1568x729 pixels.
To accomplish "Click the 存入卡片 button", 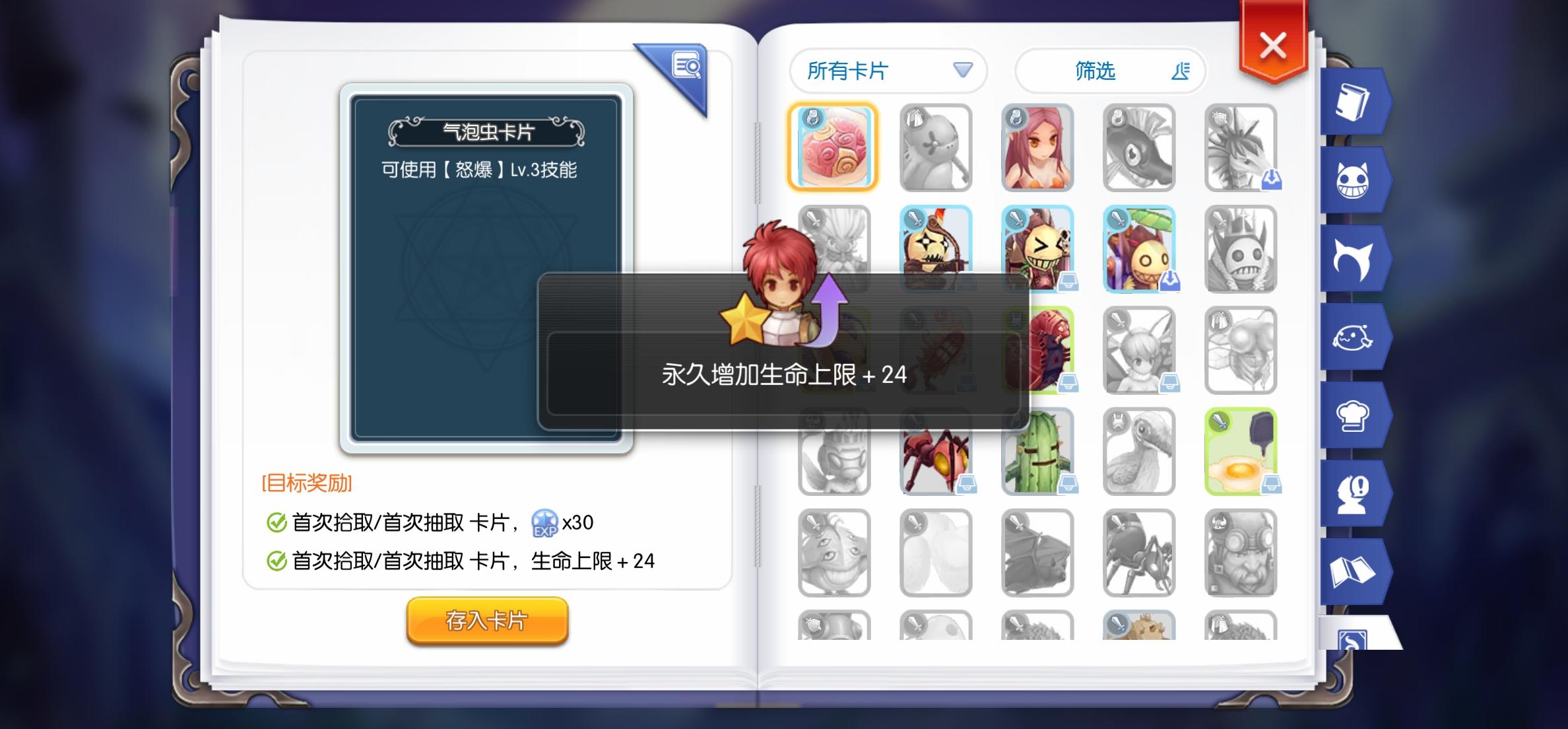I will pos(487,621).
